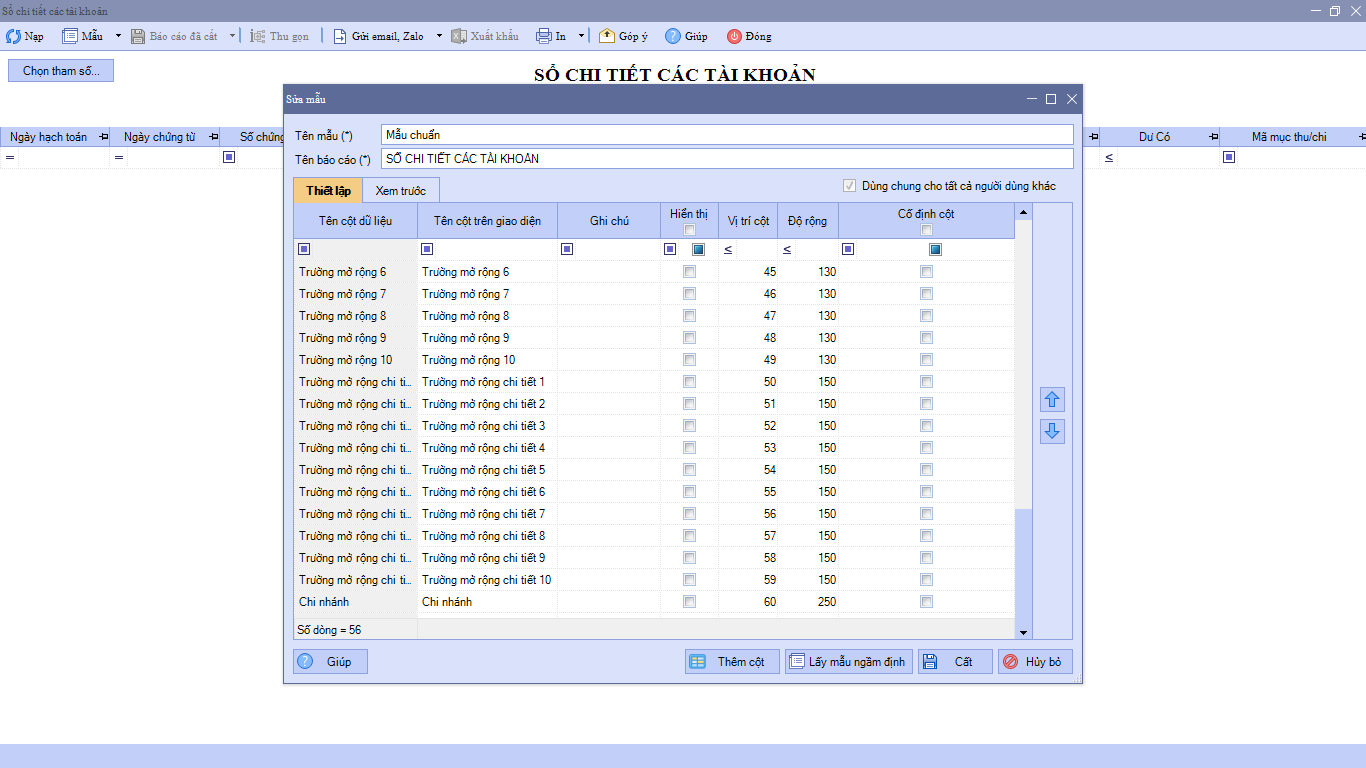
Task: Check Hiển thị for Trường mở rộng chi tiết 5
Action: 689,470
